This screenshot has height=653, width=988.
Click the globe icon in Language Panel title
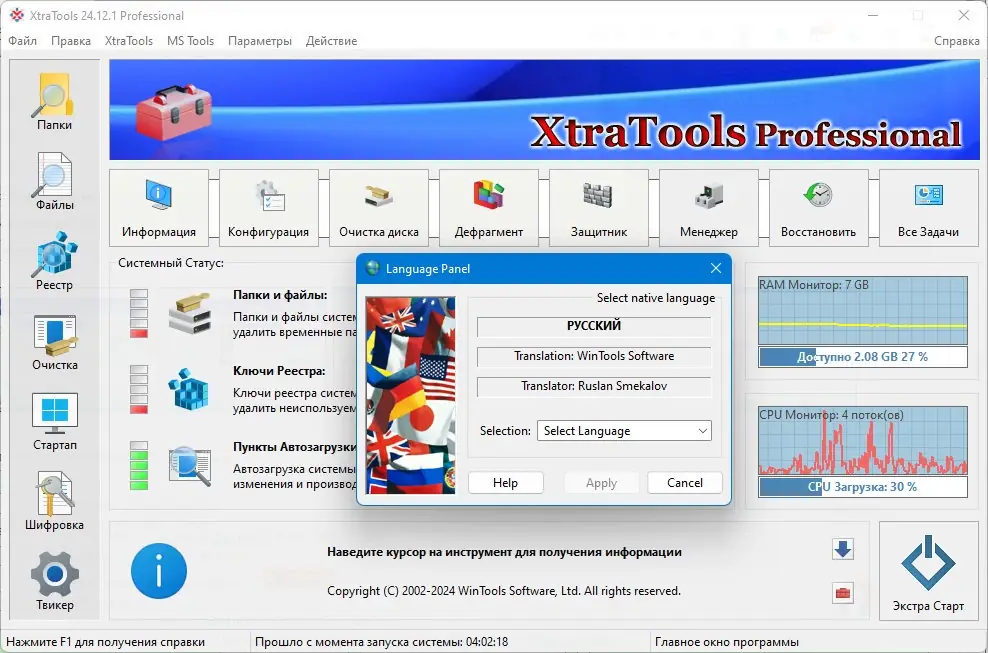pos(372,268)
